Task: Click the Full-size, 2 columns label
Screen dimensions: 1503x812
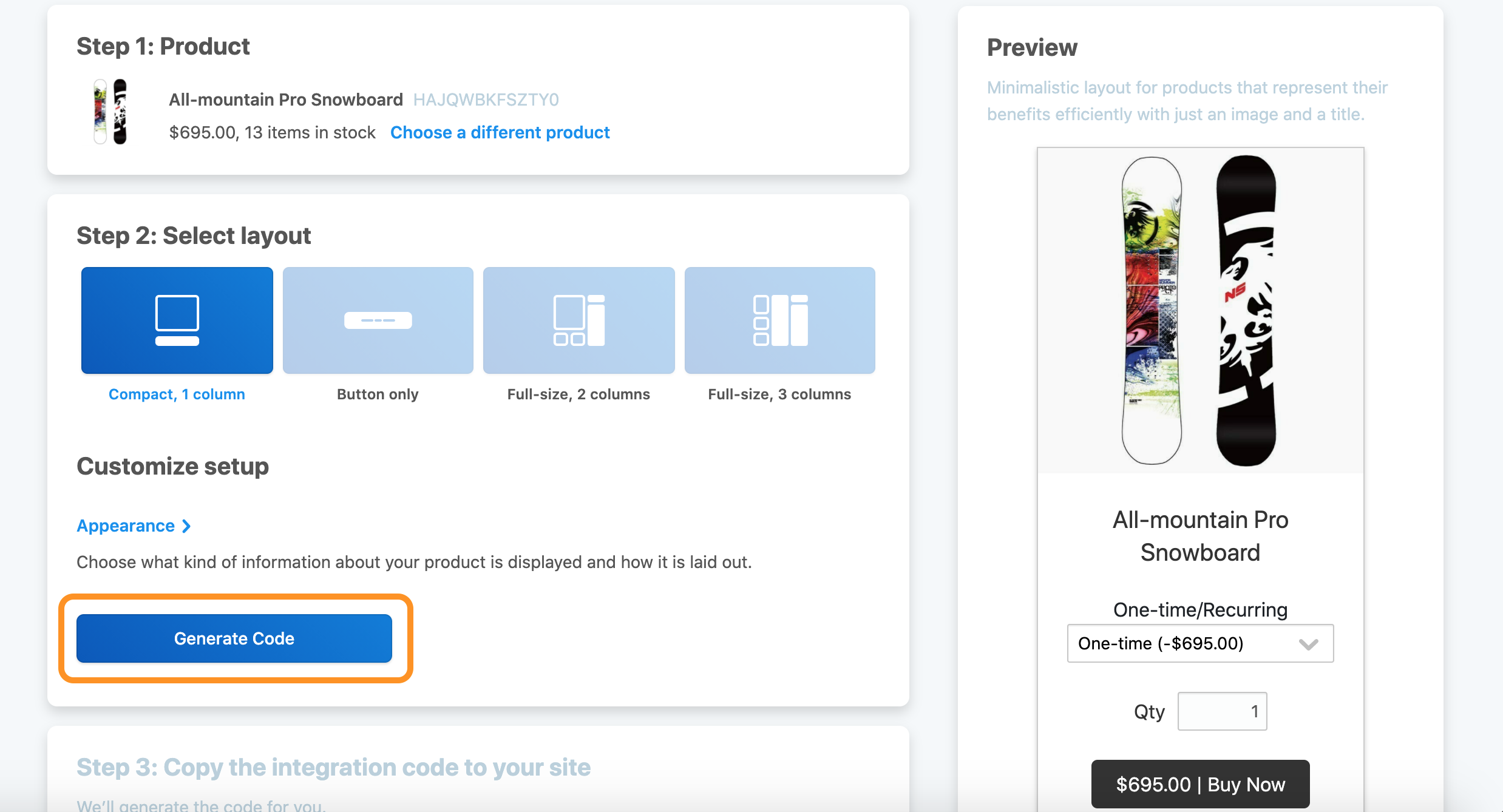Action: [578, 394]
